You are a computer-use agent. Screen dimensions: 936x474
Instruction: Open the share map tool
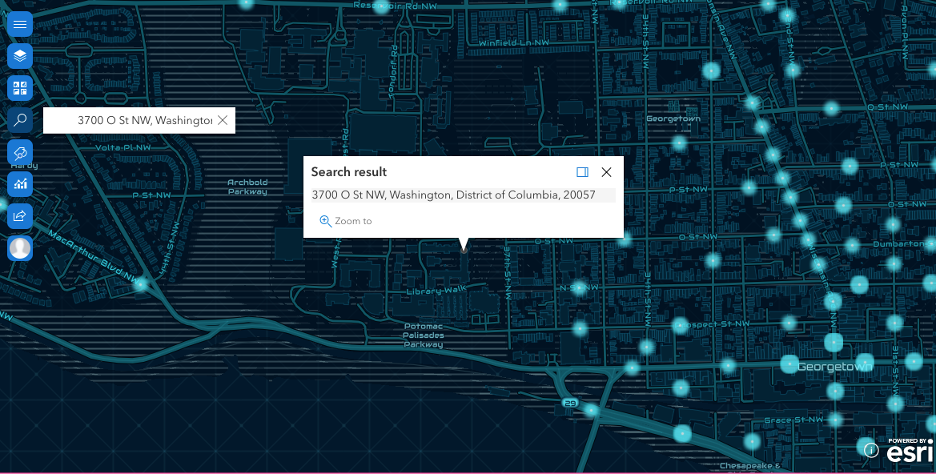point(20,216)
